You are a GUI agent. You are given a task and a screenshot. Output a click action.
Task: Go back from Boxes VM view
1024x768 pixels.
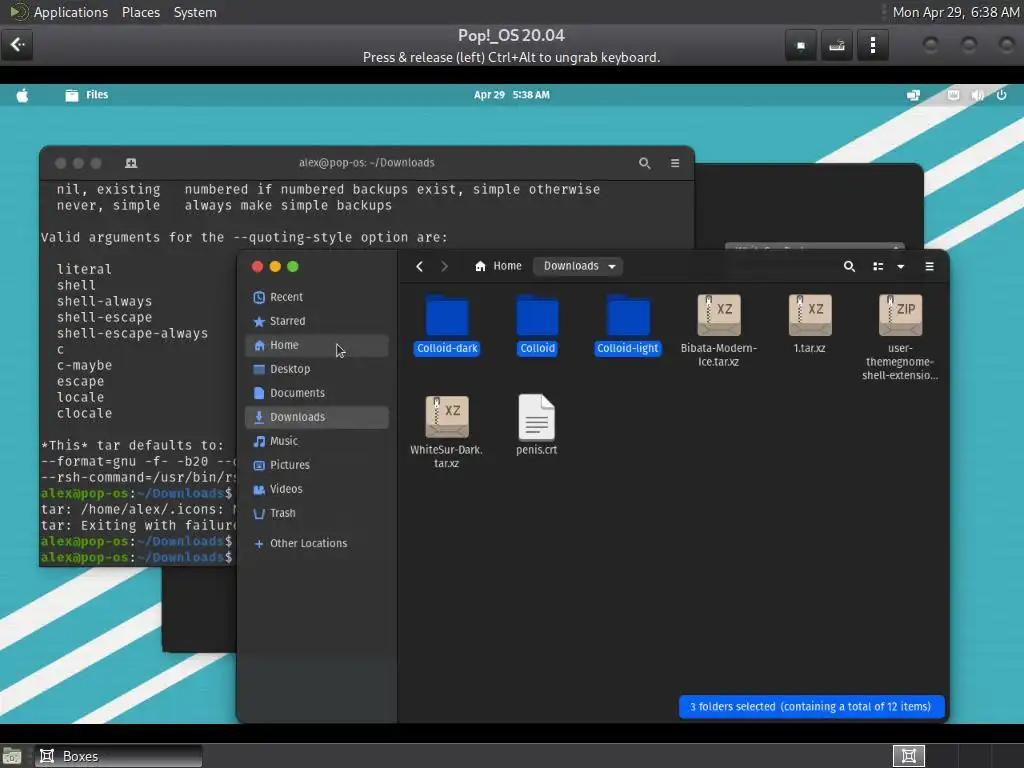(x=17, y=45)
